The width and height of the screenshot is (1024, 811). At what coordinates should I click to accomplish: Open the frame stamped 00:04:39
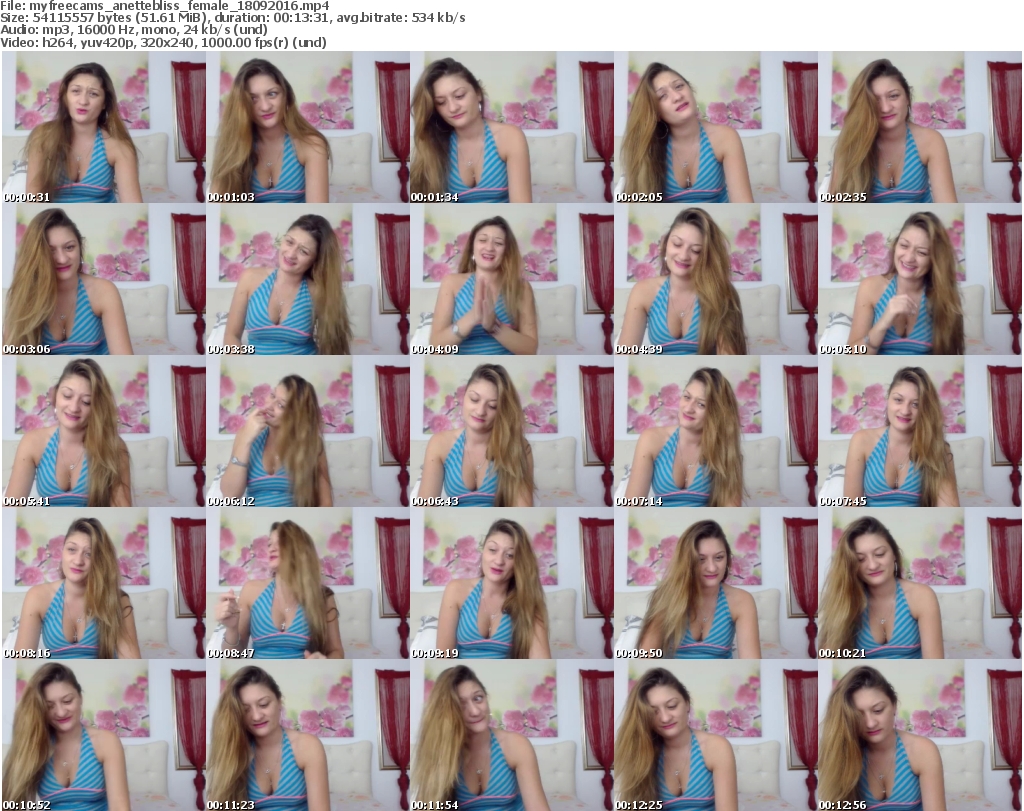point(716,279)
